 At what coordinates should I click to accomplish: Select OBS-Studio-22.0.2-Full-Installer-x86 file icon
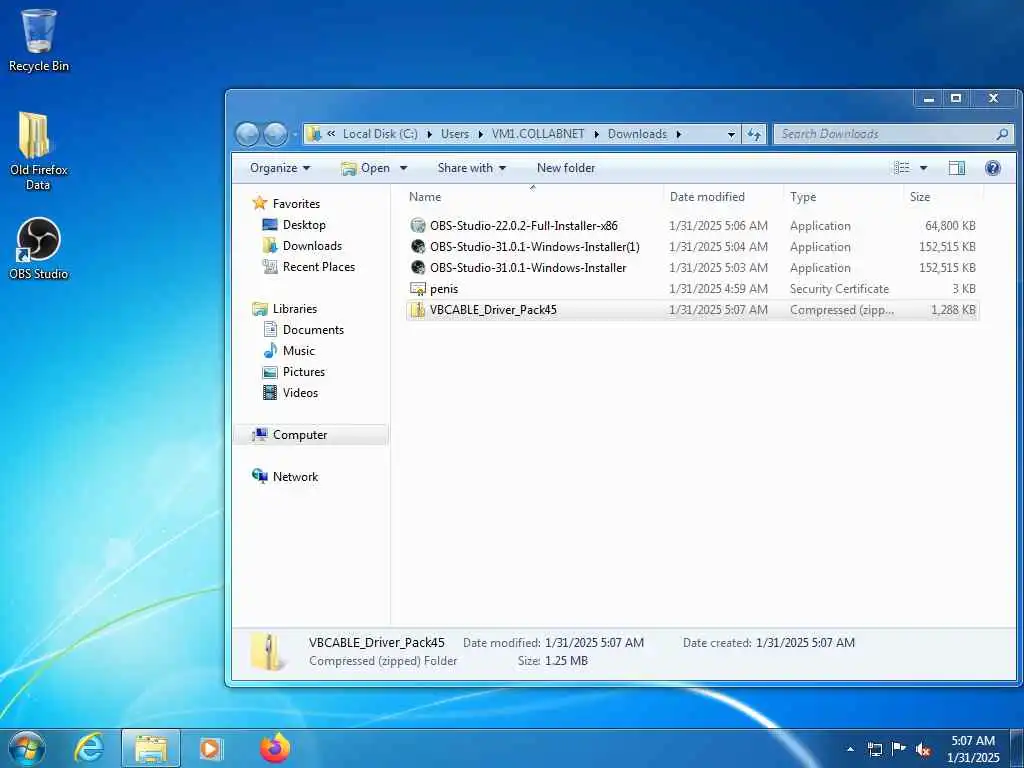click(418, 225)
